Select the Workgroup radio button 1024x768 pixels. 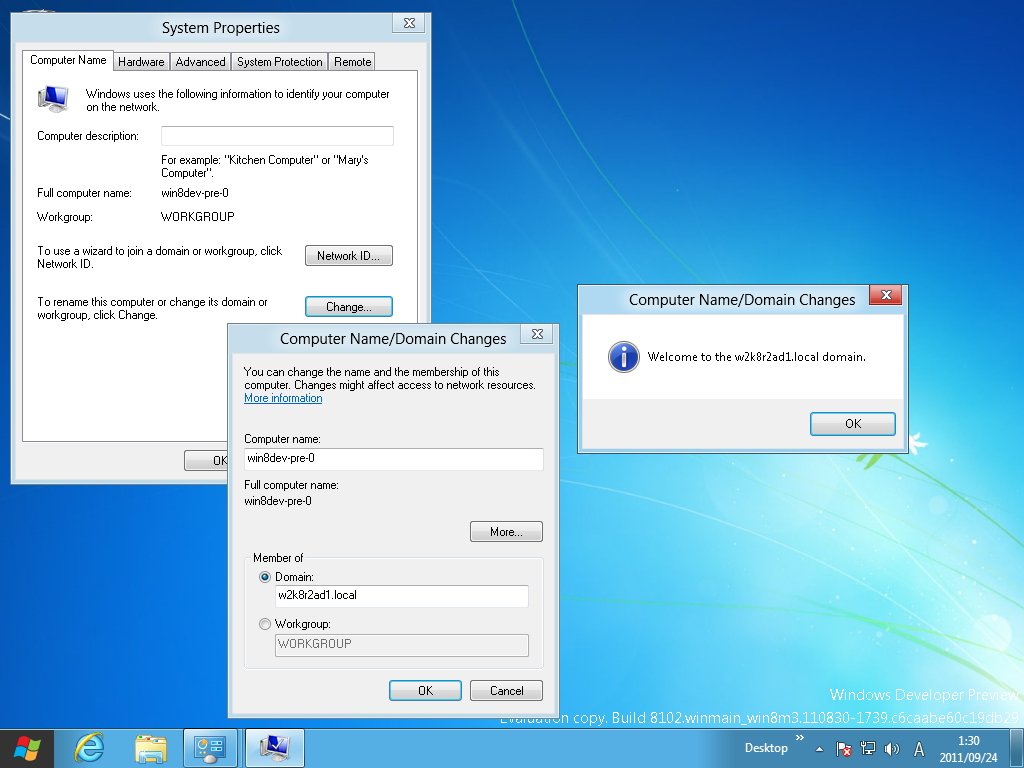click(x=265, y=624)
